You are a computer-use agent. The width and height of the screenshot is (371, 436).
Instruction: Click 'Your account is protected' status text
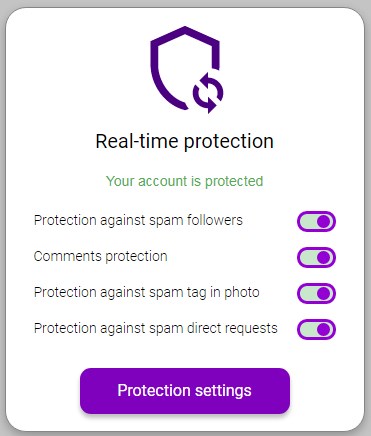[x=185, y=181]
